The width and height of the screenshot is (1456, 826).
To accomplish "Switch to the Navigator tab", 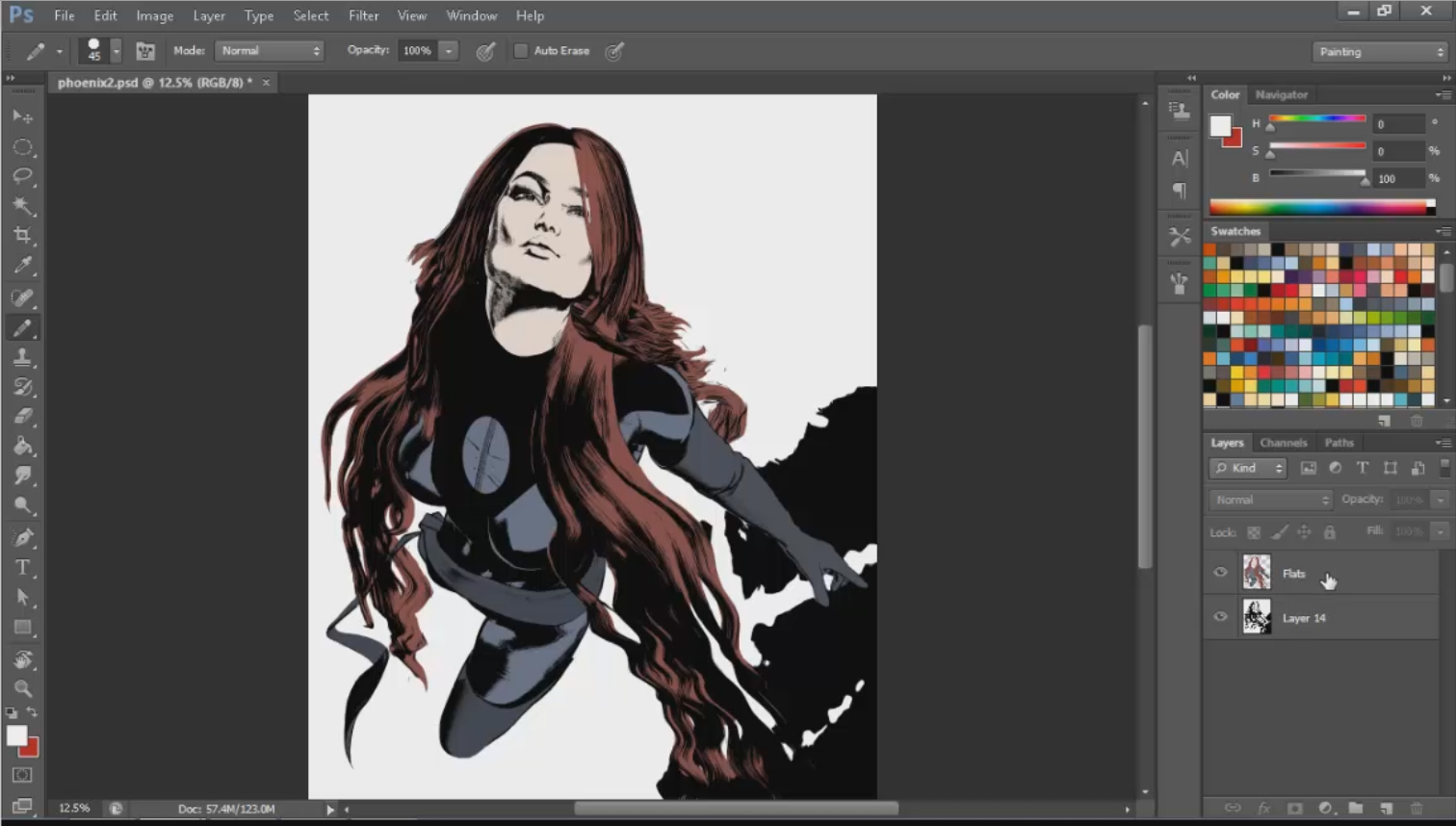I will click(1281, 94).
